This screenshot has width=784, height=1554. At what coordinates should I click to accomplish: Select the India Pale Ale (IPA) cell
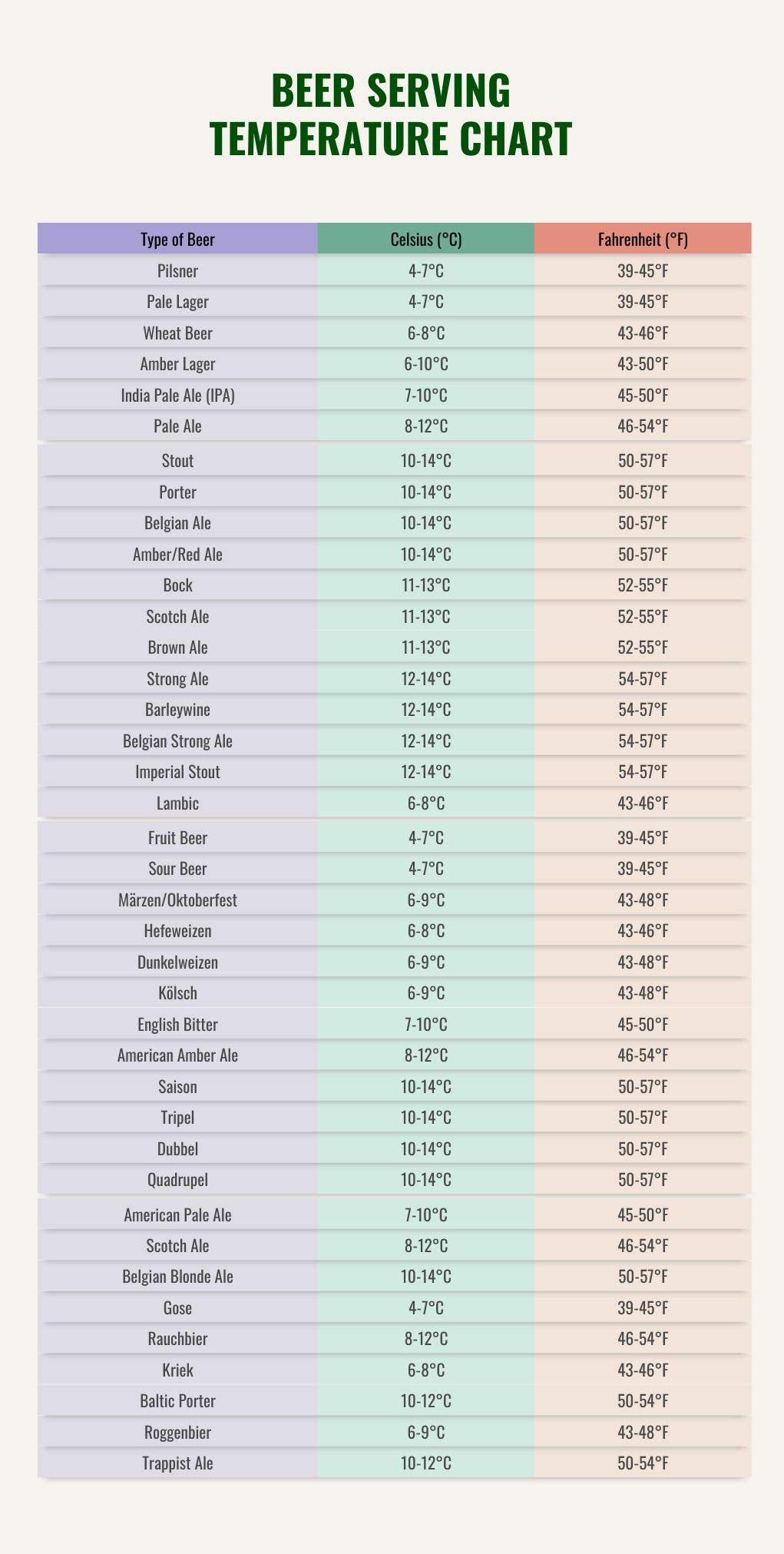click(177, 396)
